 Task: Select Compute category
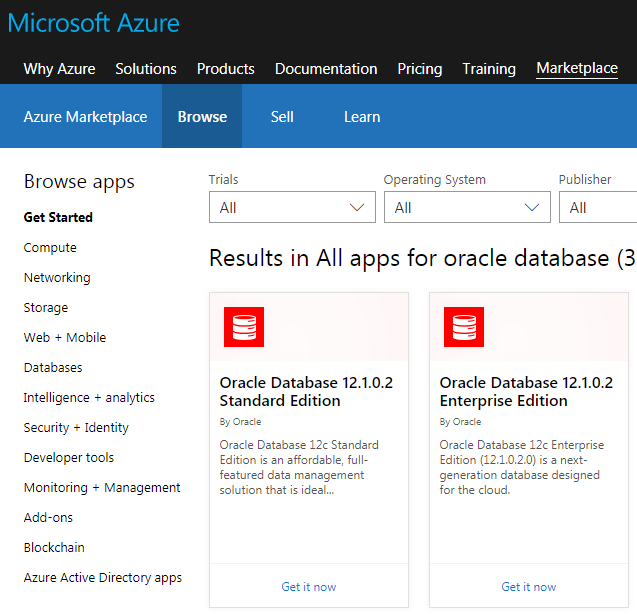click(x=50, y=247)
